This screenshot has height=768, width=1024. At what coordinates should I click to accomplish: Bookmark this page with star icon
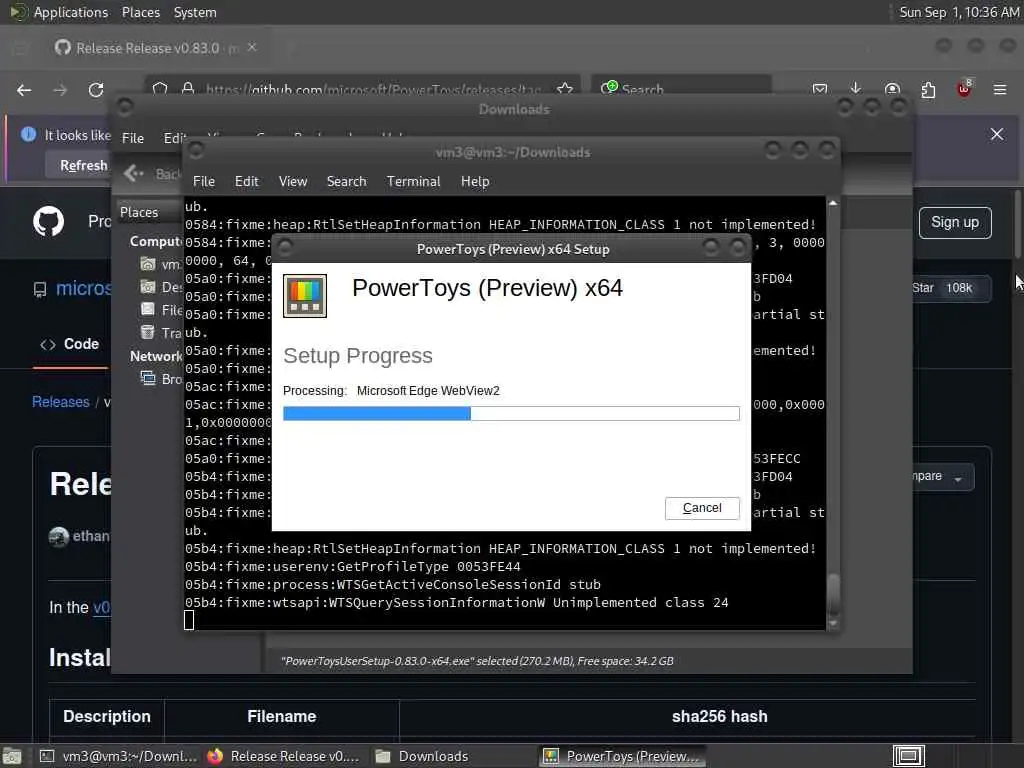[565, 89]
